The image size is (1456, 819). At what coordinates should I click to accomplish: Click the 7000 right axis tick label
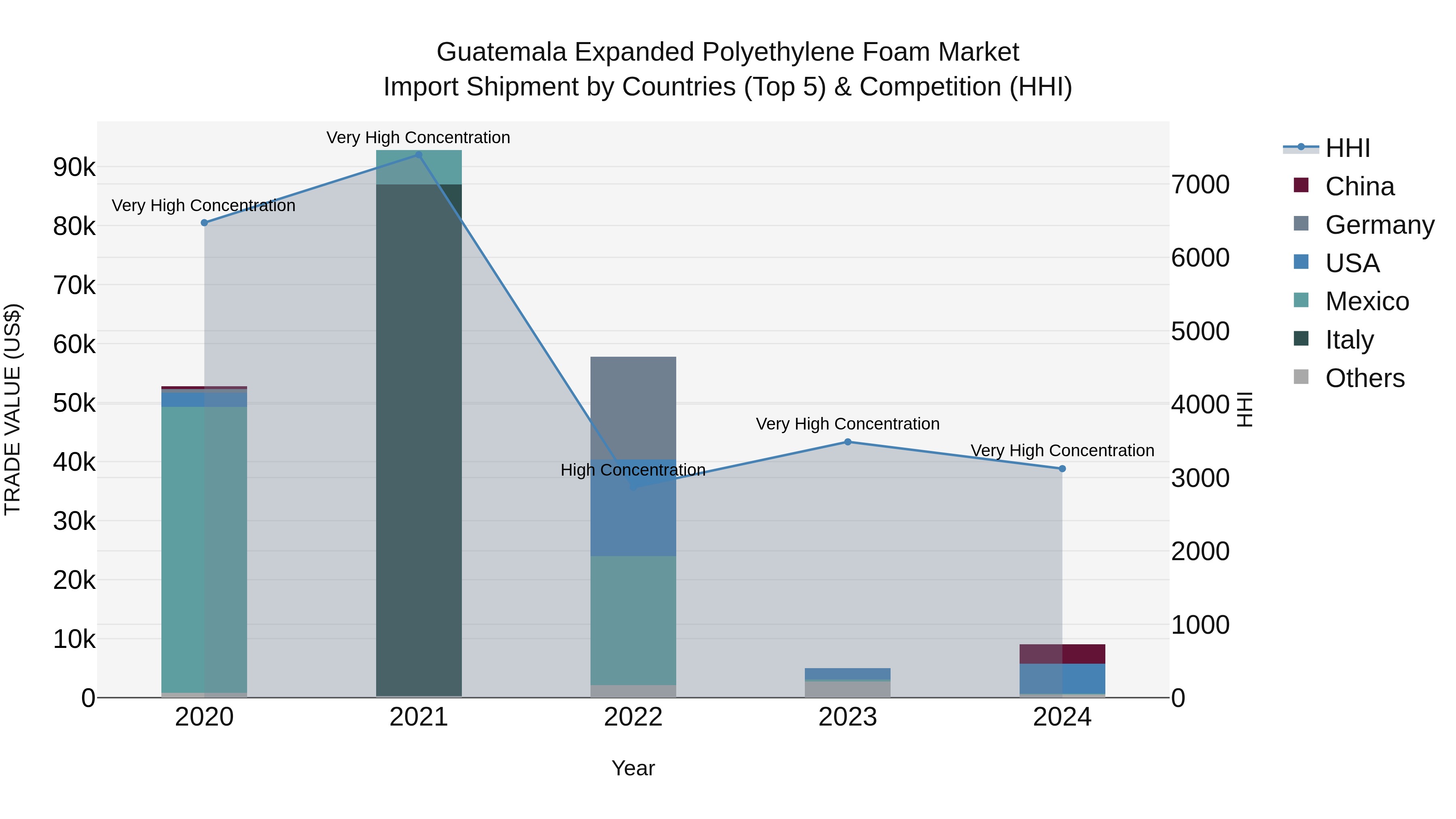click(1200, 185)
